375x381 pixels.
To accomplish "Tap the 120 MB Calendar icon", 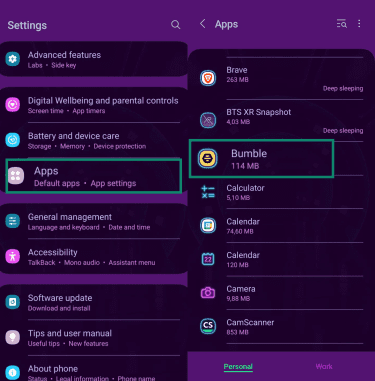I will coord(208,259).
